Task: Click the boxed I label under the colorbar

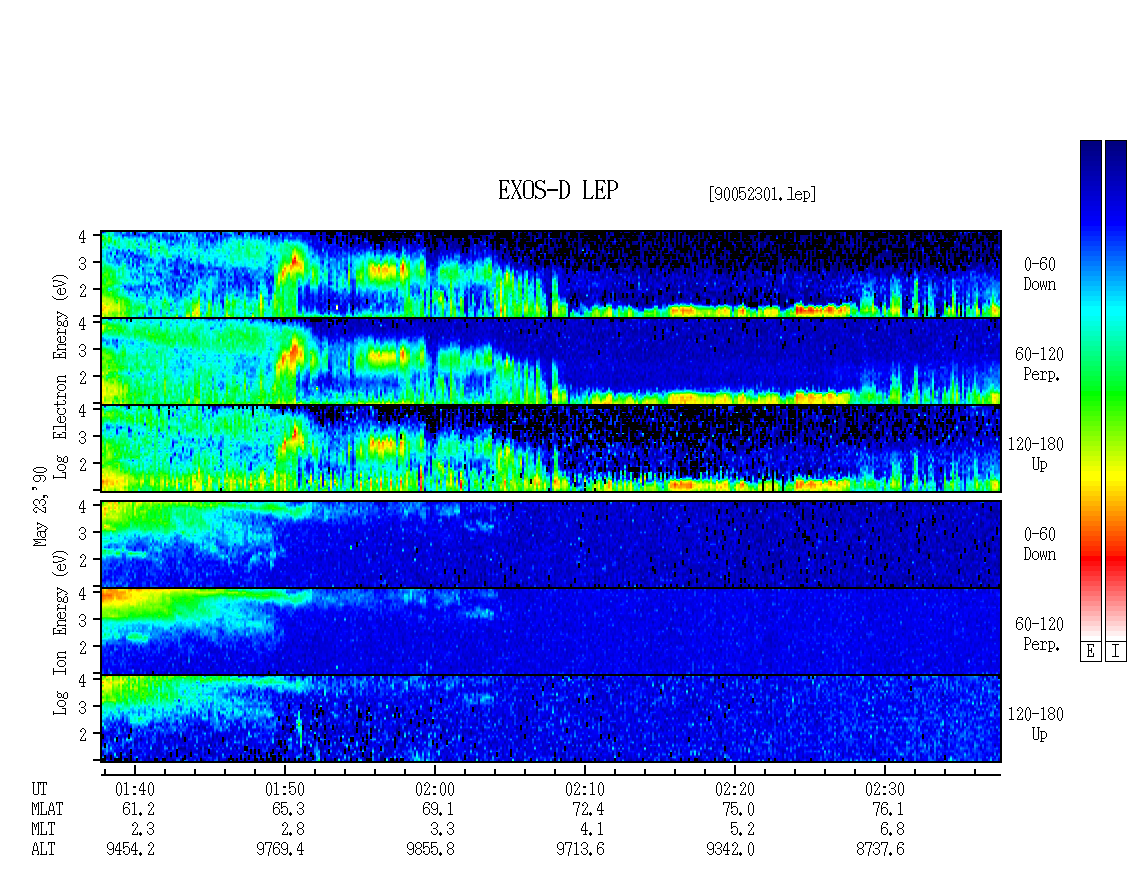Action: coord(1116,652)
